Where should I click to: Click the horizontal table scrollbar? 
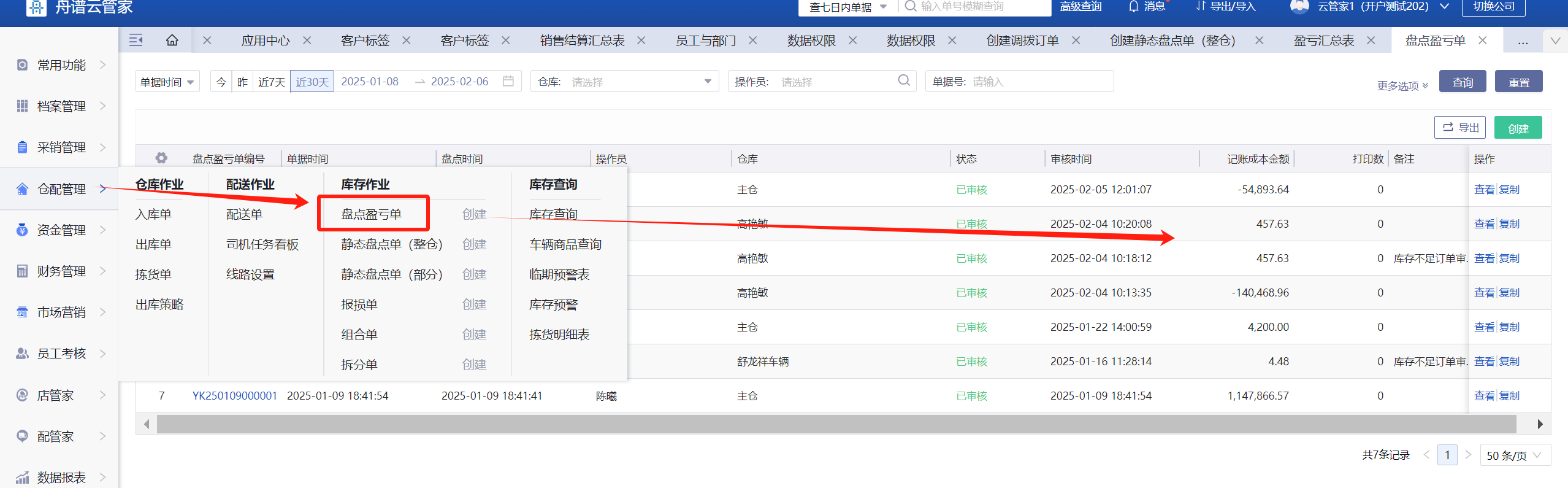tap(836, 424)
